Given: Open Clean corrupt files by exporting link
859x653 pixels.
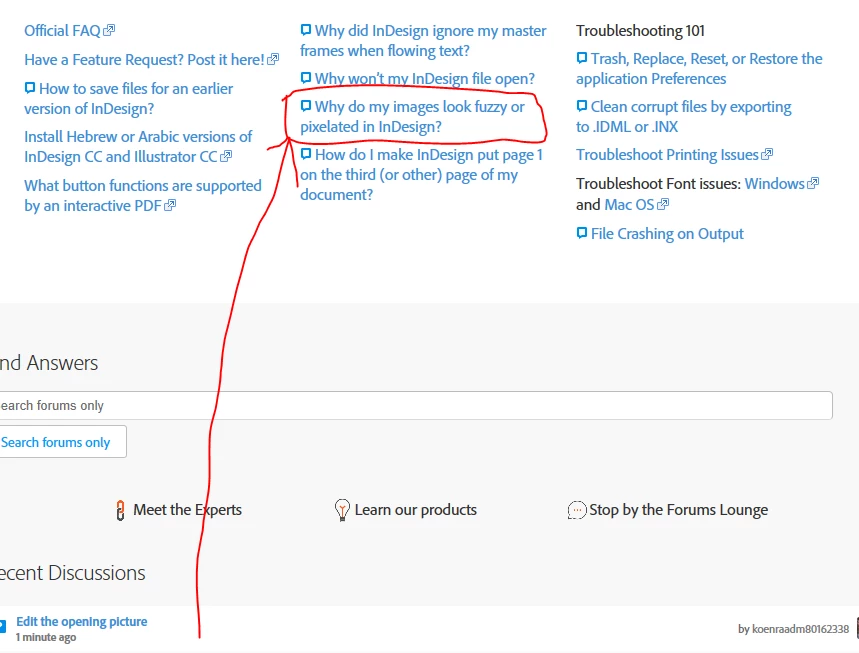Looking at the screenshot, I should (x=684, y=117).
